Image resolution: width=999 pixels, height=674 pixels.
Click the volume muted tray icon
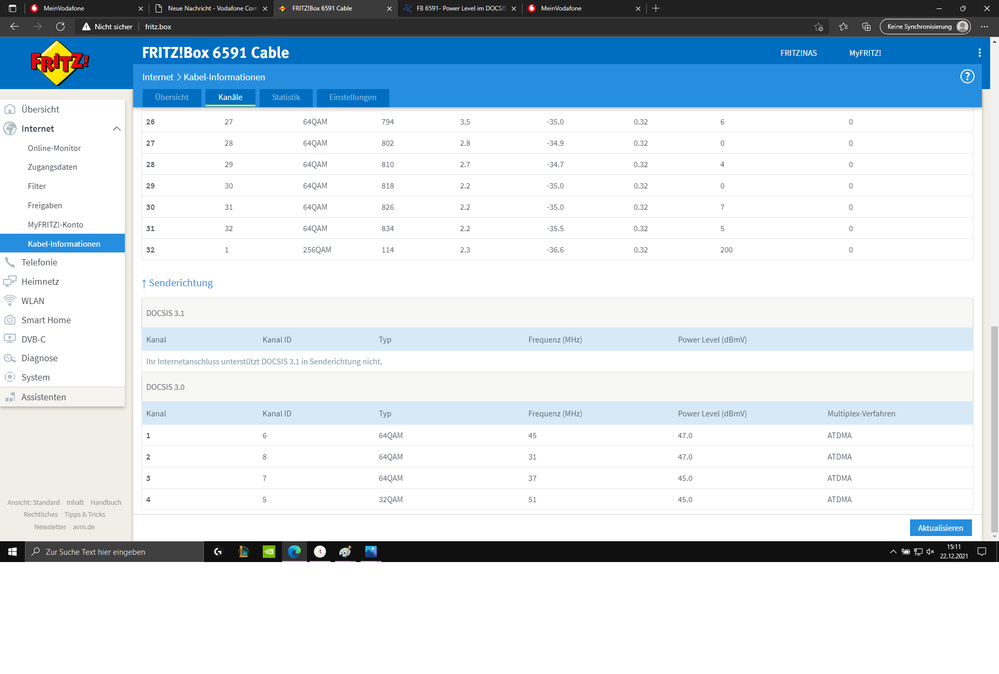(x=930, y=552)
